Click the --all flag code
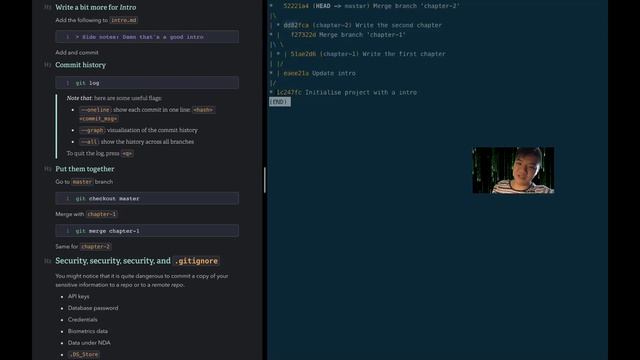Image resolution: width=640 pixels, height=360 pixels. (x=89, y=142)
